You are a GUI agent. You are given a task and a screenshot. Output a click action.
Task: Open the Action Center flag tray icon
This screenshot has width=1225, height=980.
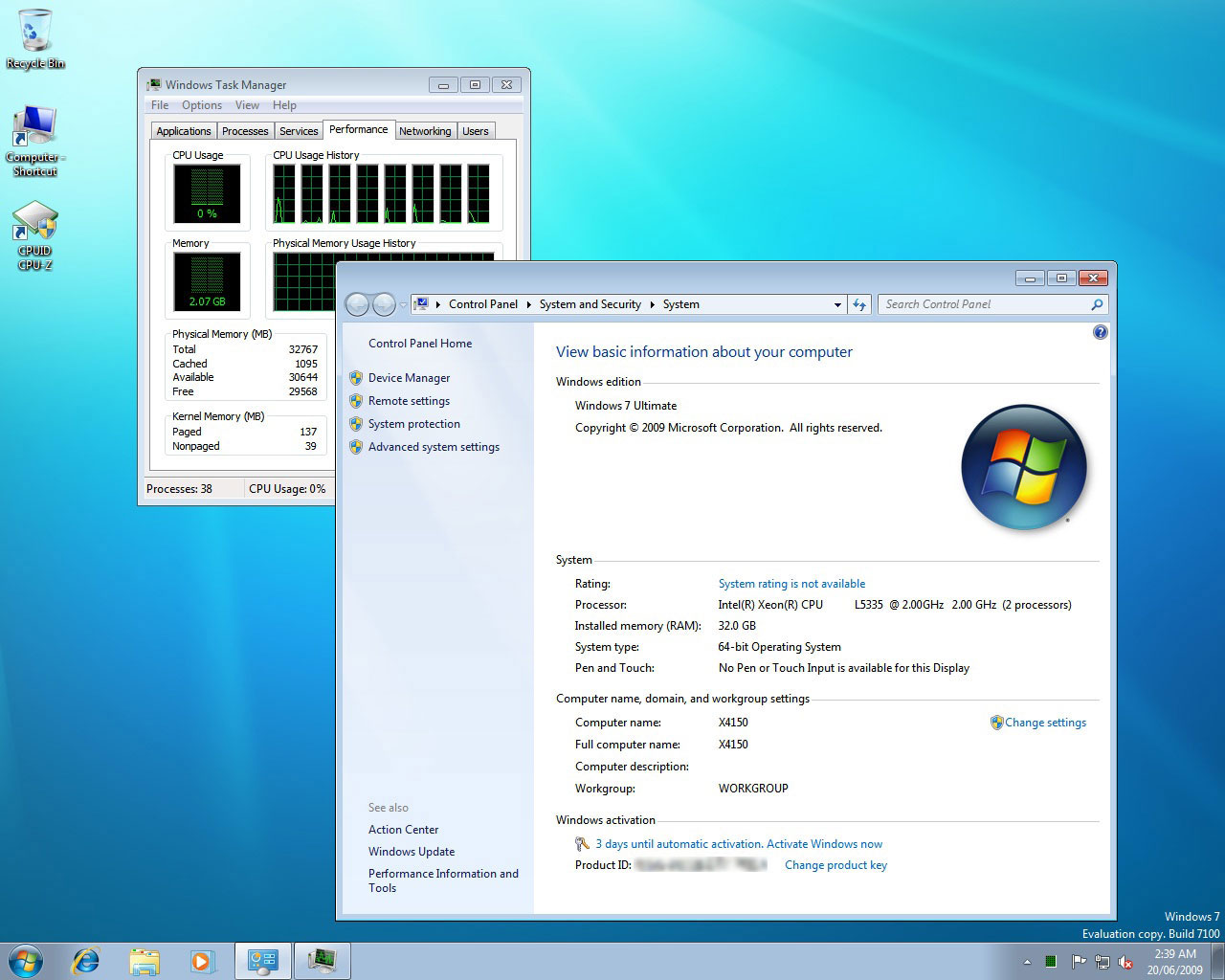tap(1079, 961)
